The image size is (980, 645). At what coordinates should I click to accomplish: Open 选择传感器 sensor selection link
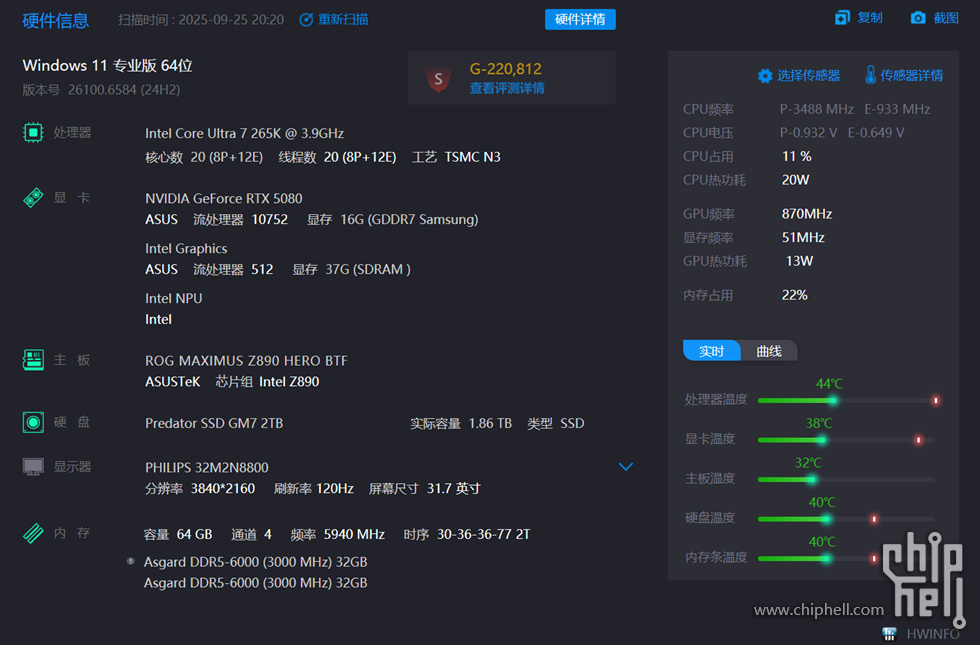point(809,76)
